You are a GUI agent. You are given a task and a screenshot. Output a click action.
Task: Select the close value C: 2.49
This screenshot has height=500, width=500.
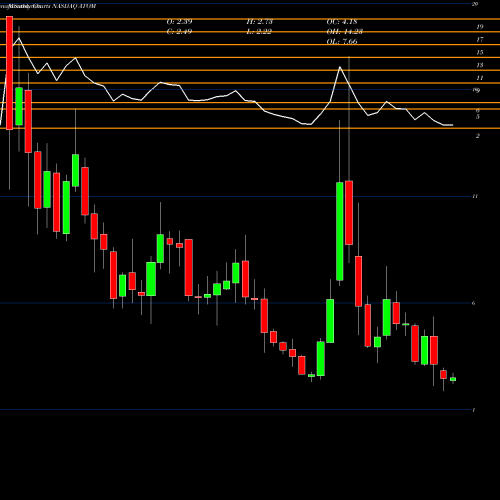[x=179, y=32]
